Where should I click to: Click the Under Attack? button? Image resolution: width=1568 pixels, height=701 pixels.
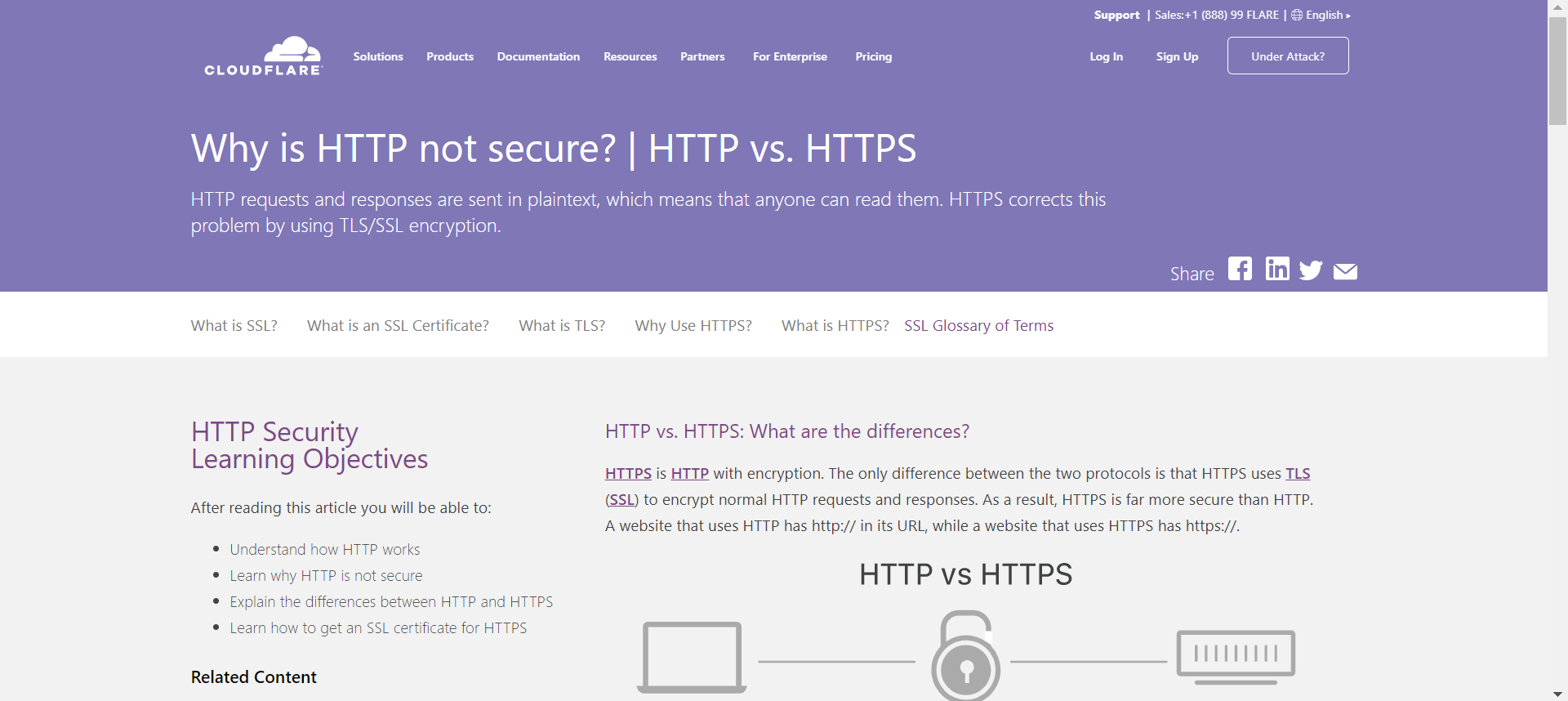1288,56
